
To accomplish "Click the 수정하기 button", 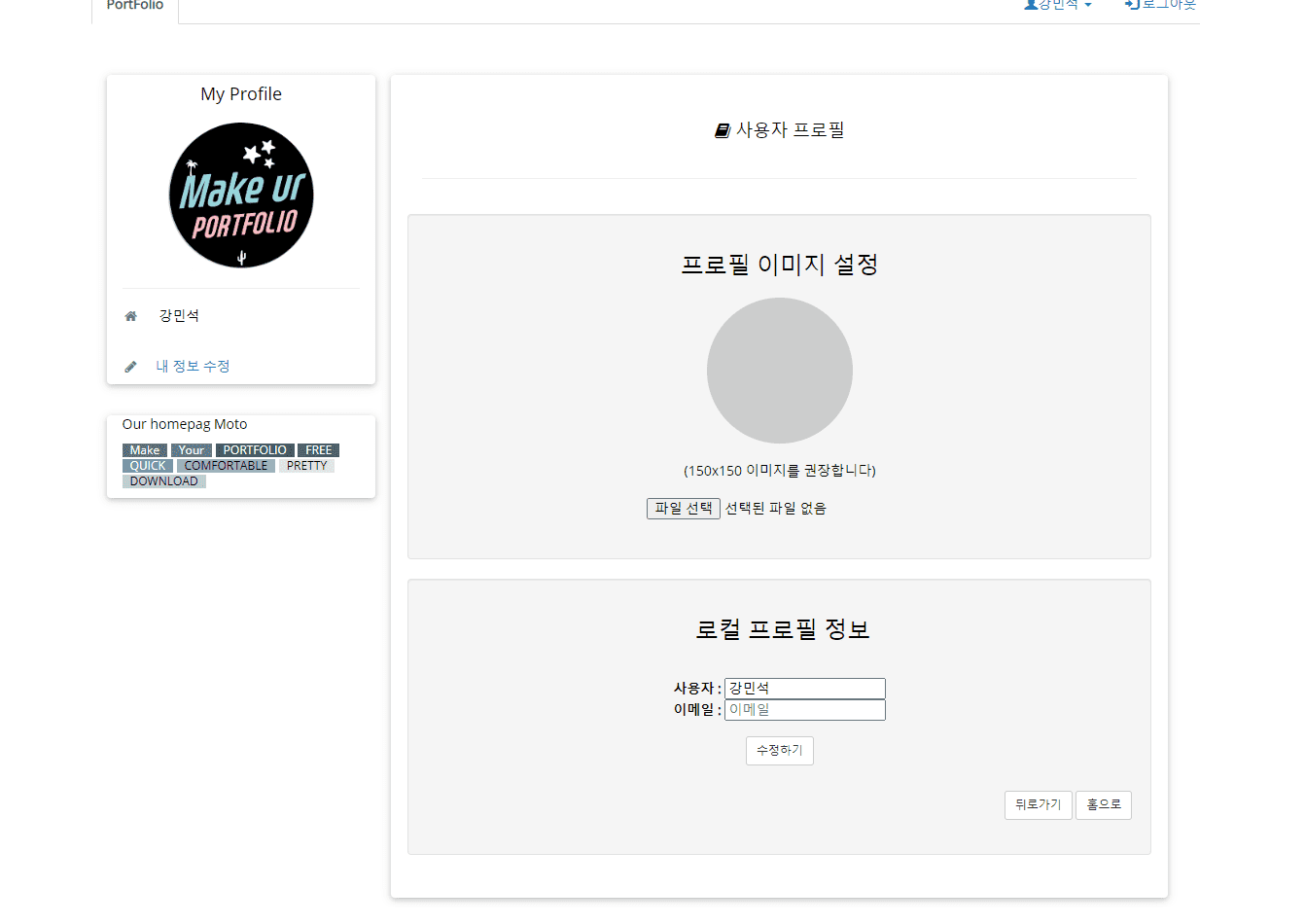I will pyautogui.click(x=780, y=751).
